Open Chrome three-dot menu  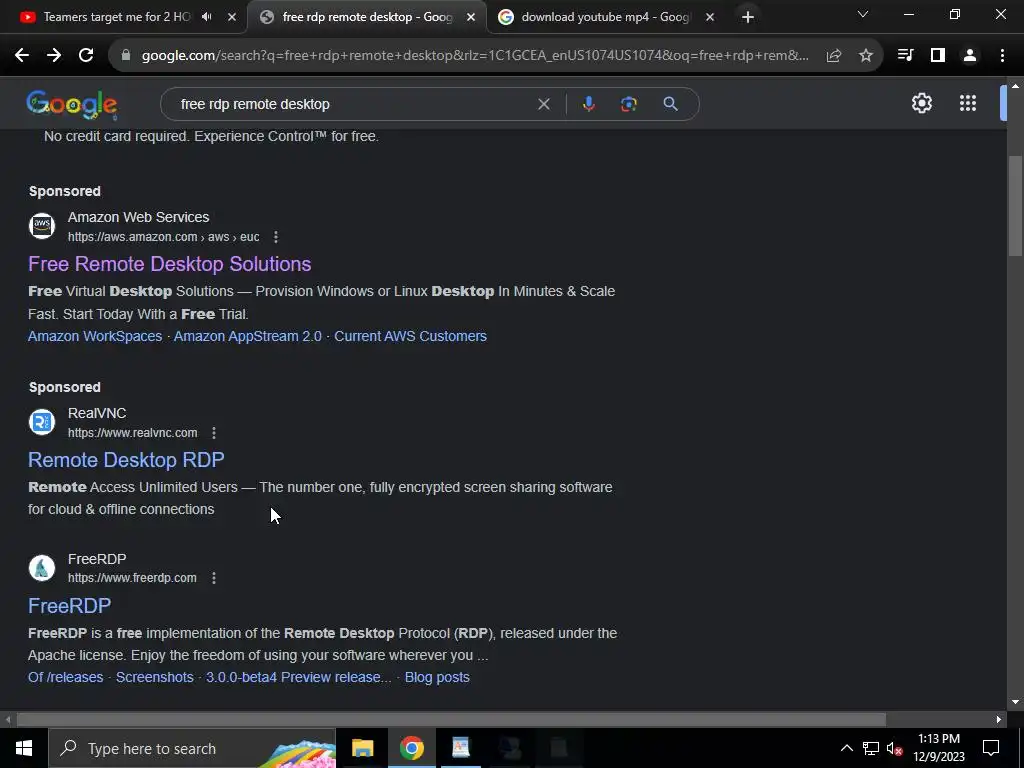point(1002,56)
